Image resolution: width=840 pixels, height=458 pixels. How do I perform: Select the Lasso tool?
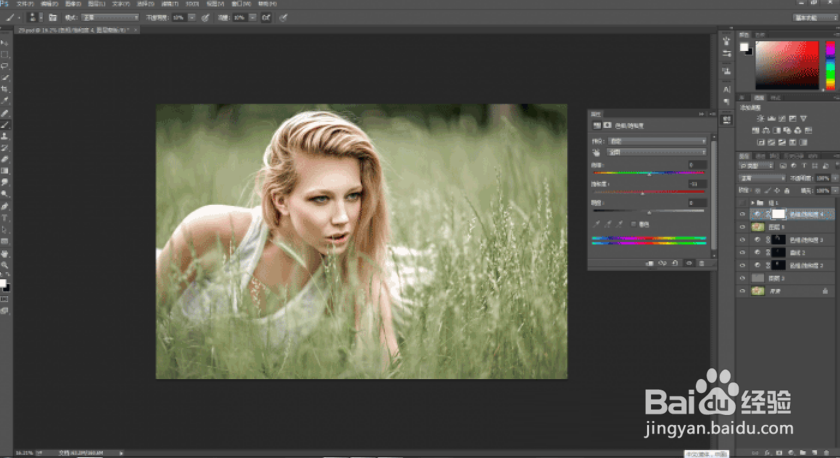click(x=4, y=66)
